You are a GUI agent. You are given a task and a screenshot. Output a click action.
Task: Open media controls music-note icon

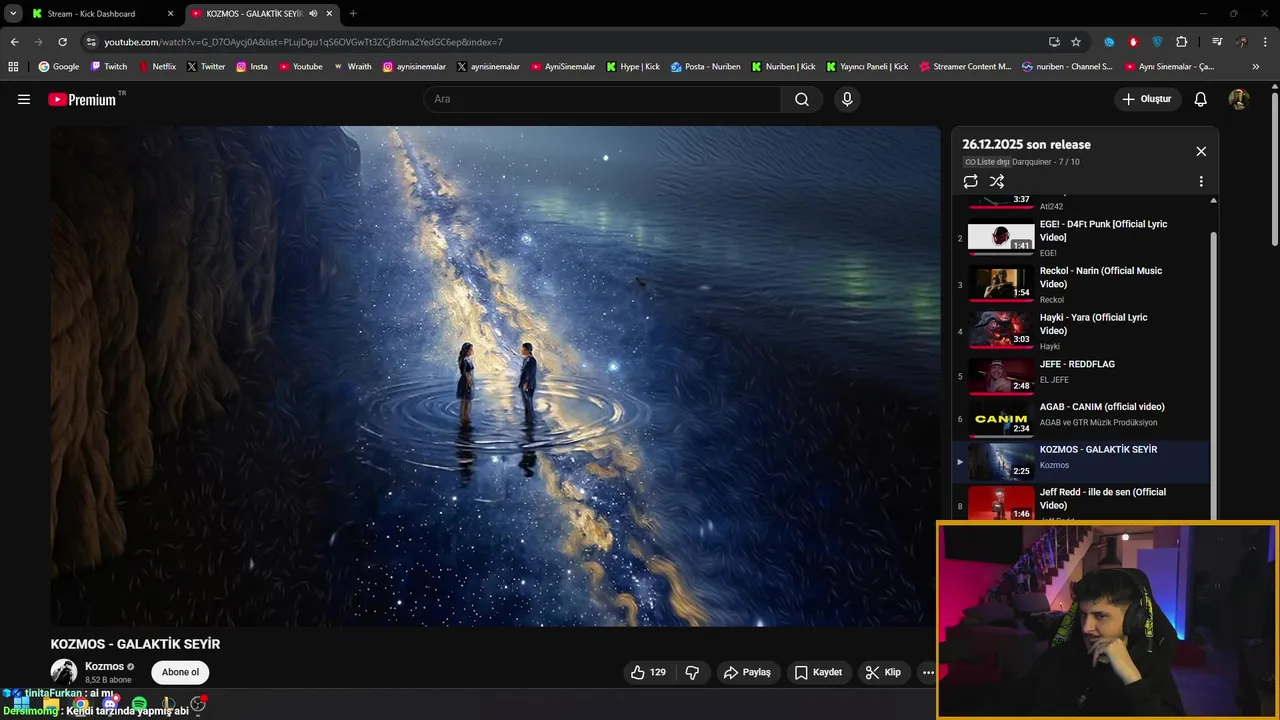click(x=1217, y=42)
